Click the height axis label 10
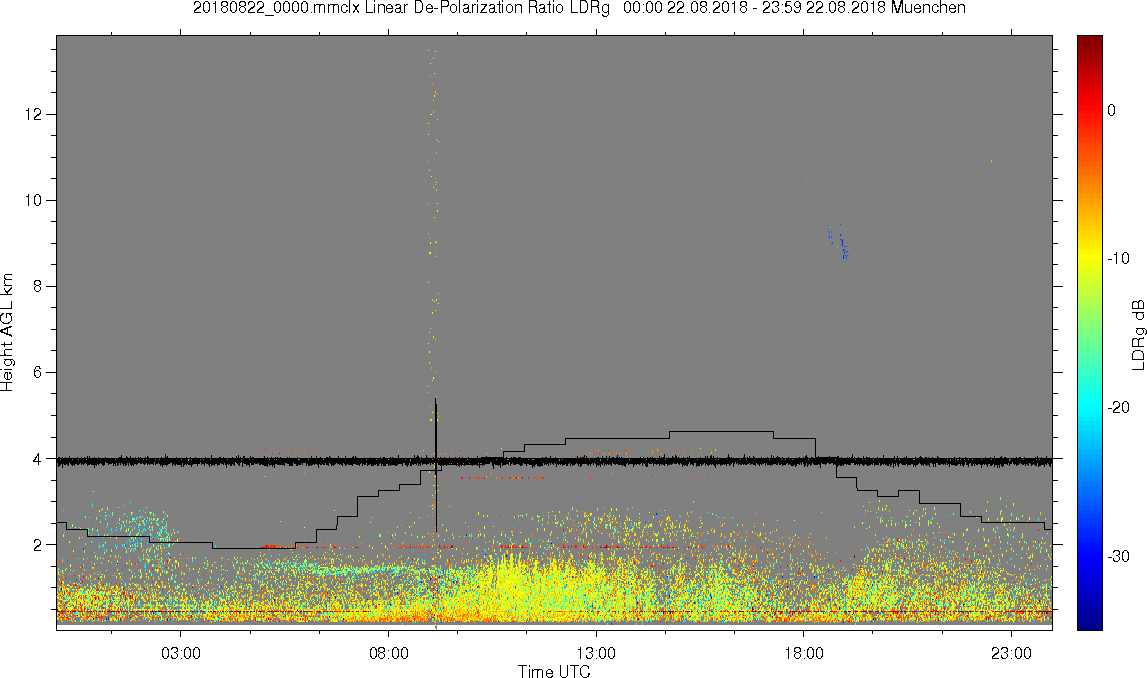 click(34, 200)
